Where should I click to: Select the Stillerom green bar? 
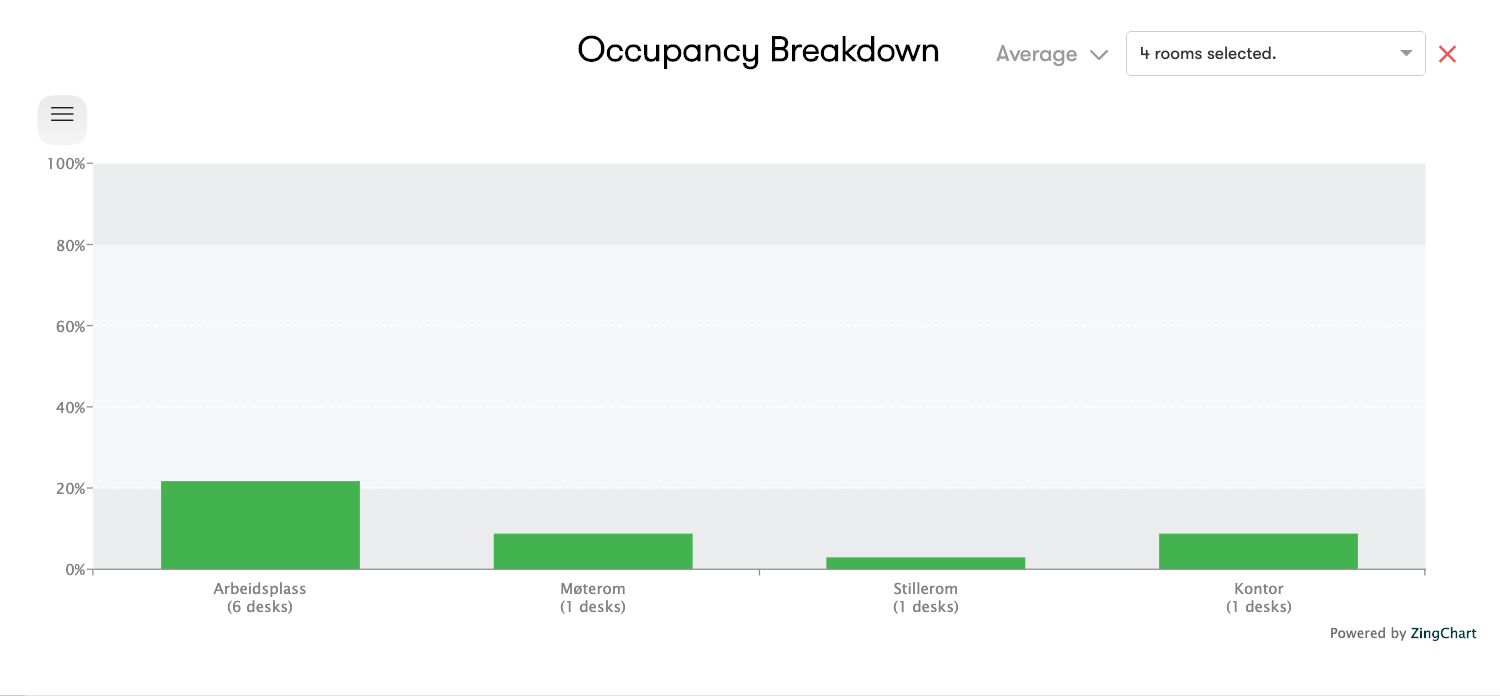(925, 563)
